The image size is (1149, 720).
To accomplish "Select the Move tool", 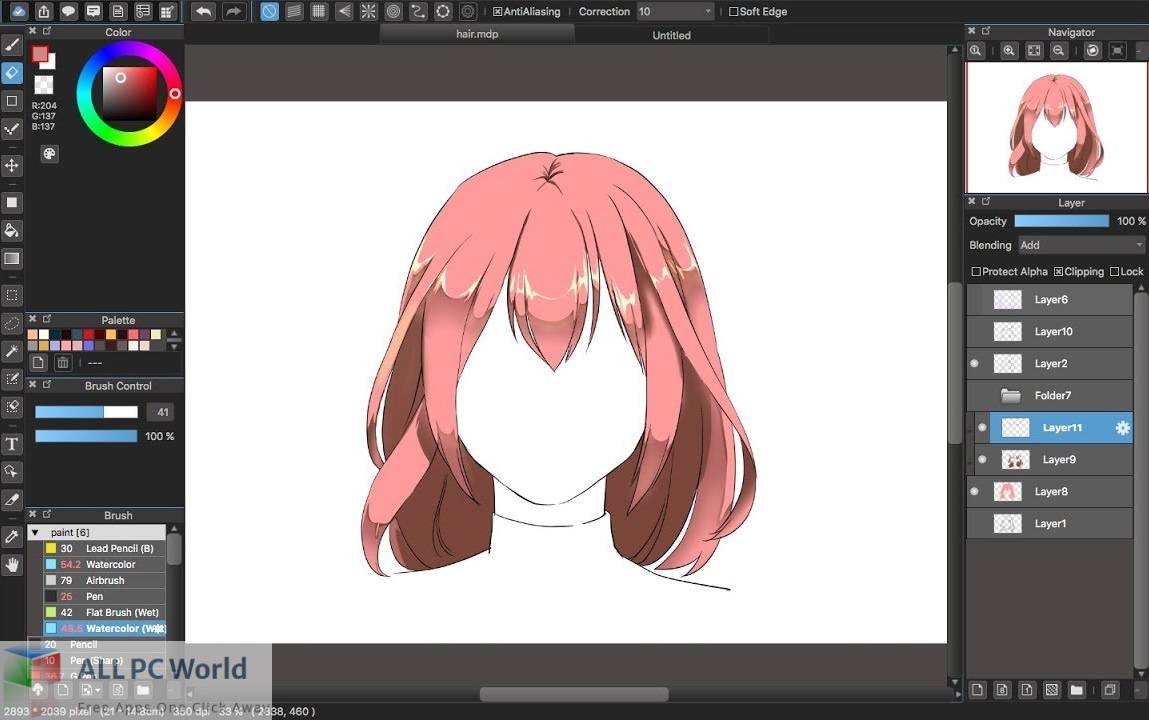I will [12, 166].
